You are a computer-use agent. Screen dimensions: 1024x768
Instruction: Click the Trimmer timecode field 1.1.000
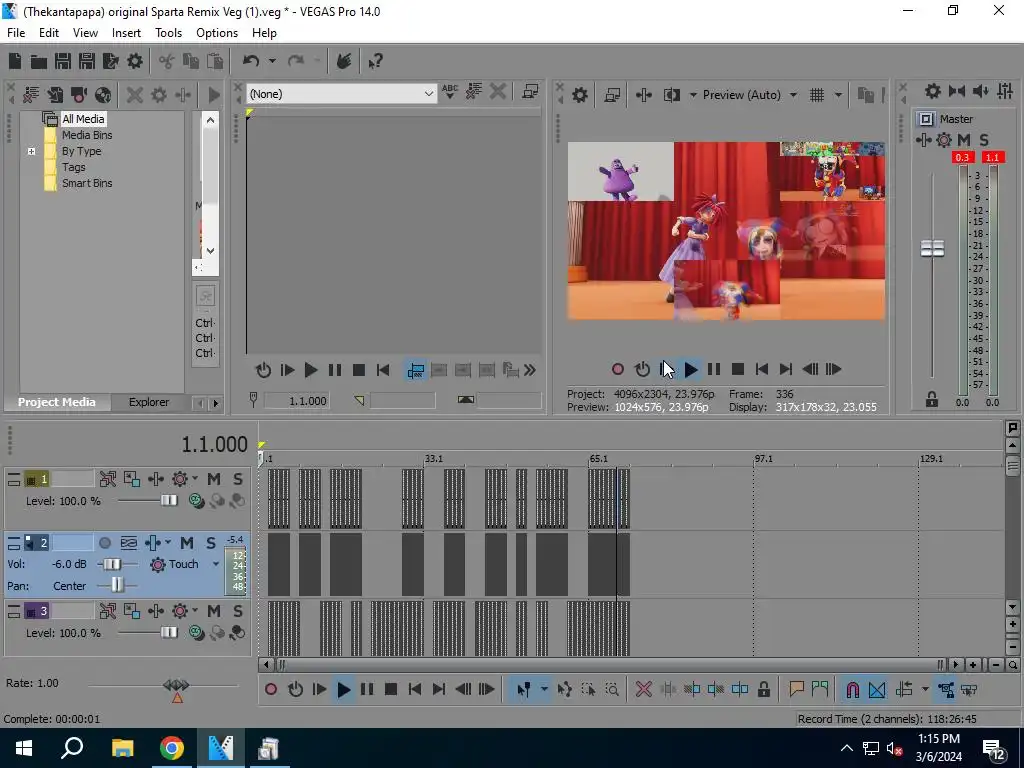coord(296,401)
